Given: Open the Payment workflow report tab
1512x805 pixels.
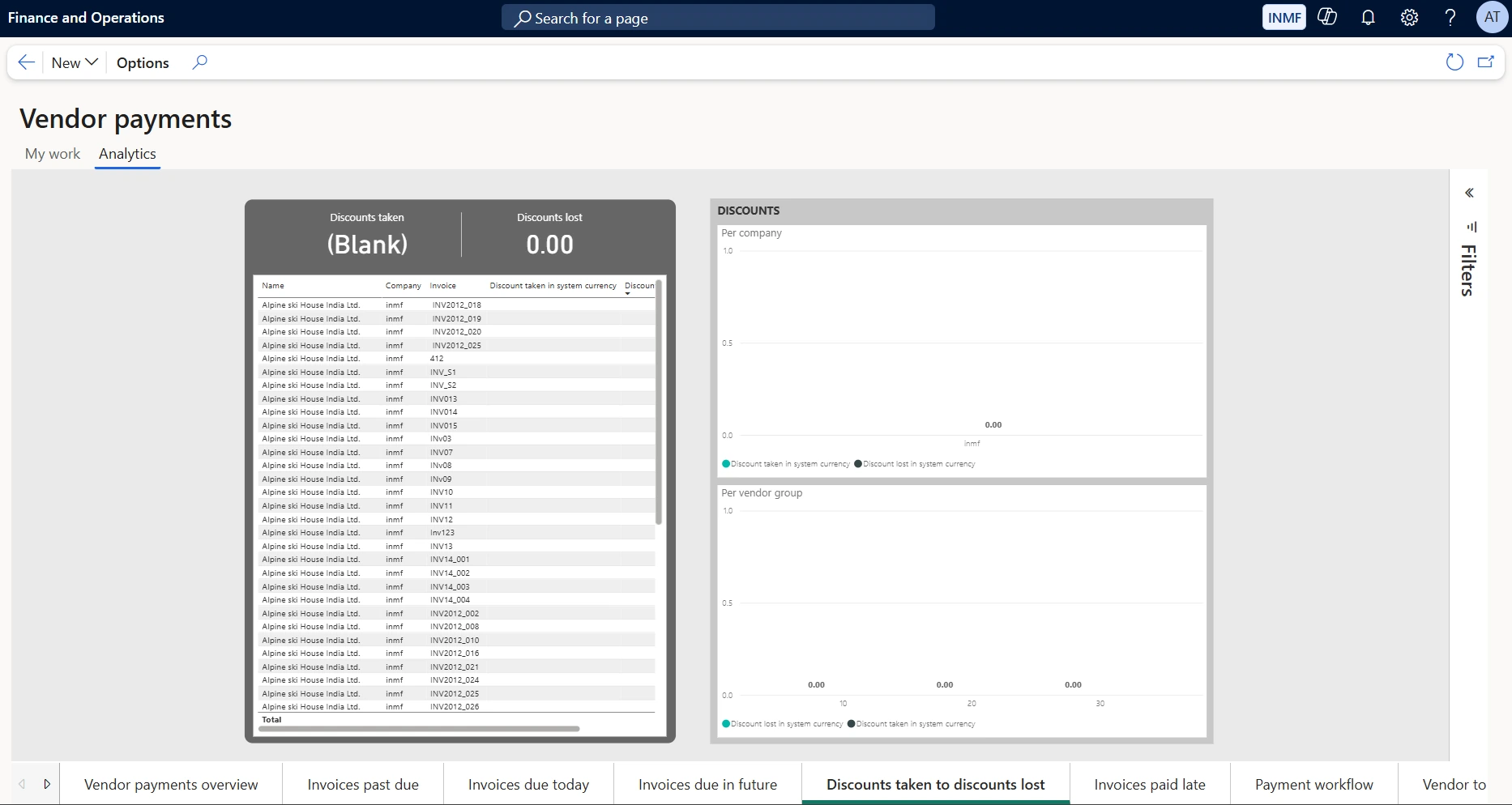Looking at the screenshot, I should 1314,784.
